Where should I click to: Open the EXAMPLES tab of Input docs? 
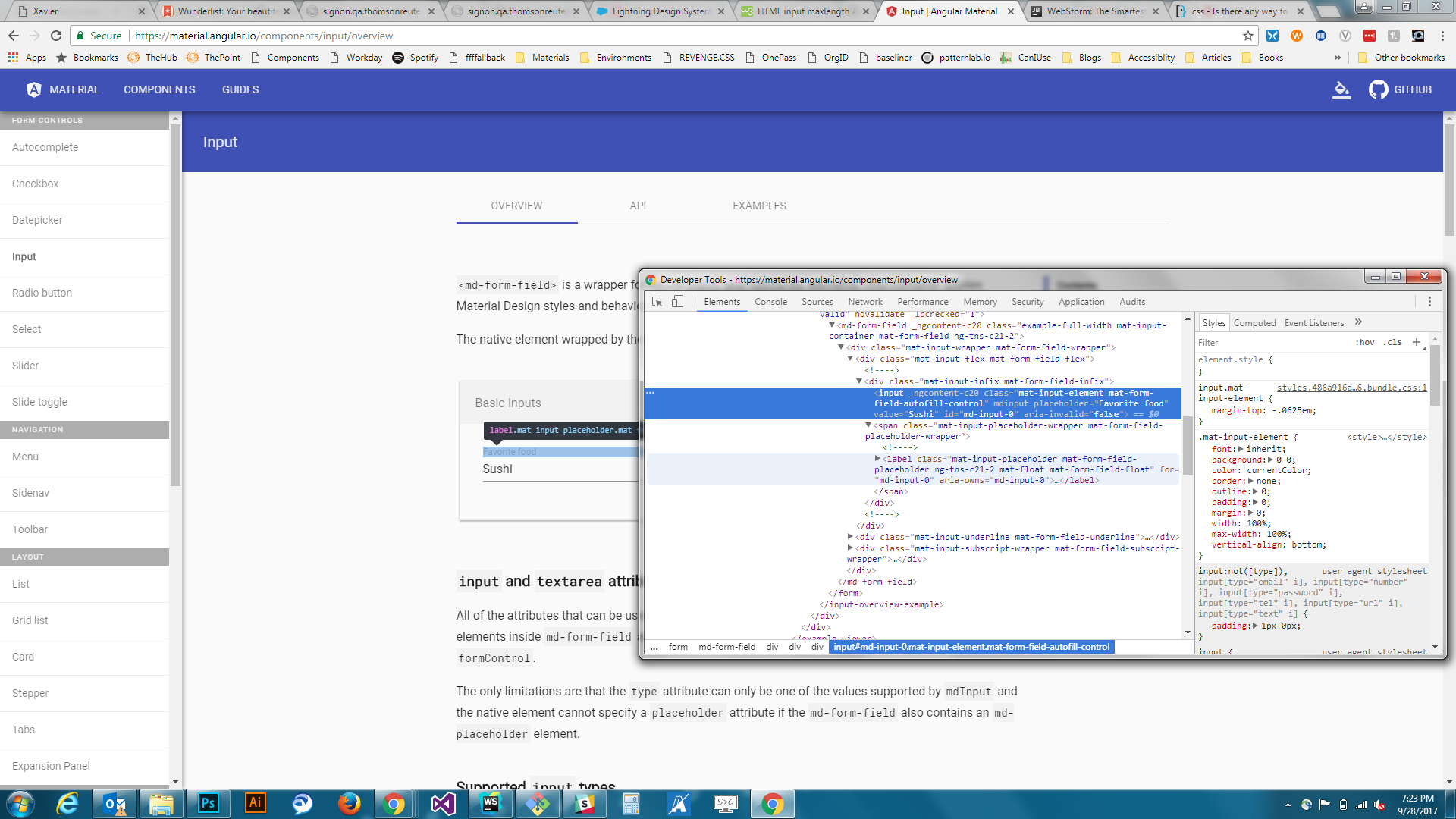759,206
